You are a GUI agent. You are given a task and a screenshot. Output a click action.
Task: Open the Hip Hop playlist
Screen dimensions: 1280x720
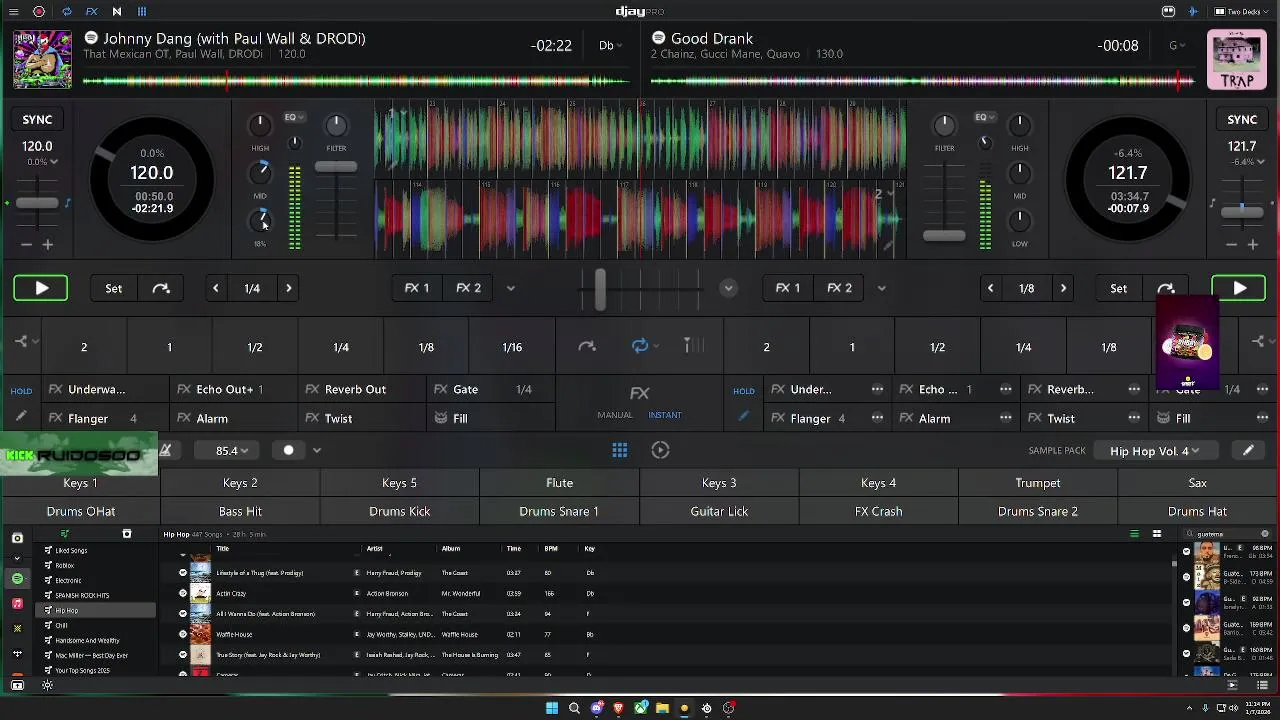95,610
